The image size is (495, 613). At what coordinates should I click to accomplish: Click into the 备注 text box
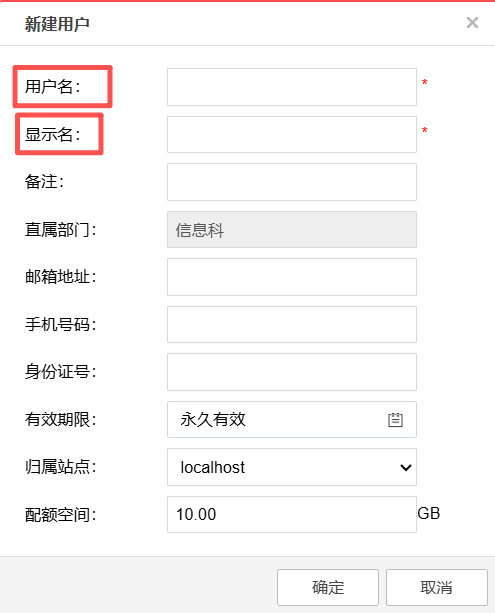pos(292,182)
